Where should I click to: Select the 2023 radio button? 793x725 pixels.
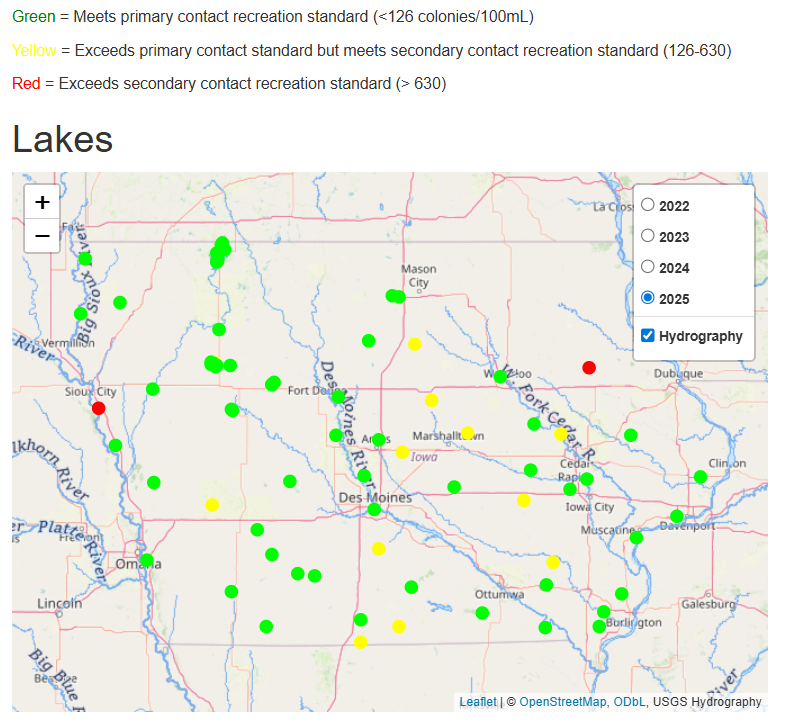pyautogui.click(x=648, y=236)
